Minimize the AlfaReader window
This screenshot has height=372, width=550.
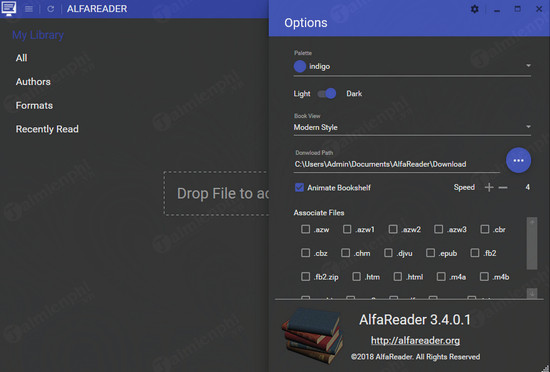point(497,11)
